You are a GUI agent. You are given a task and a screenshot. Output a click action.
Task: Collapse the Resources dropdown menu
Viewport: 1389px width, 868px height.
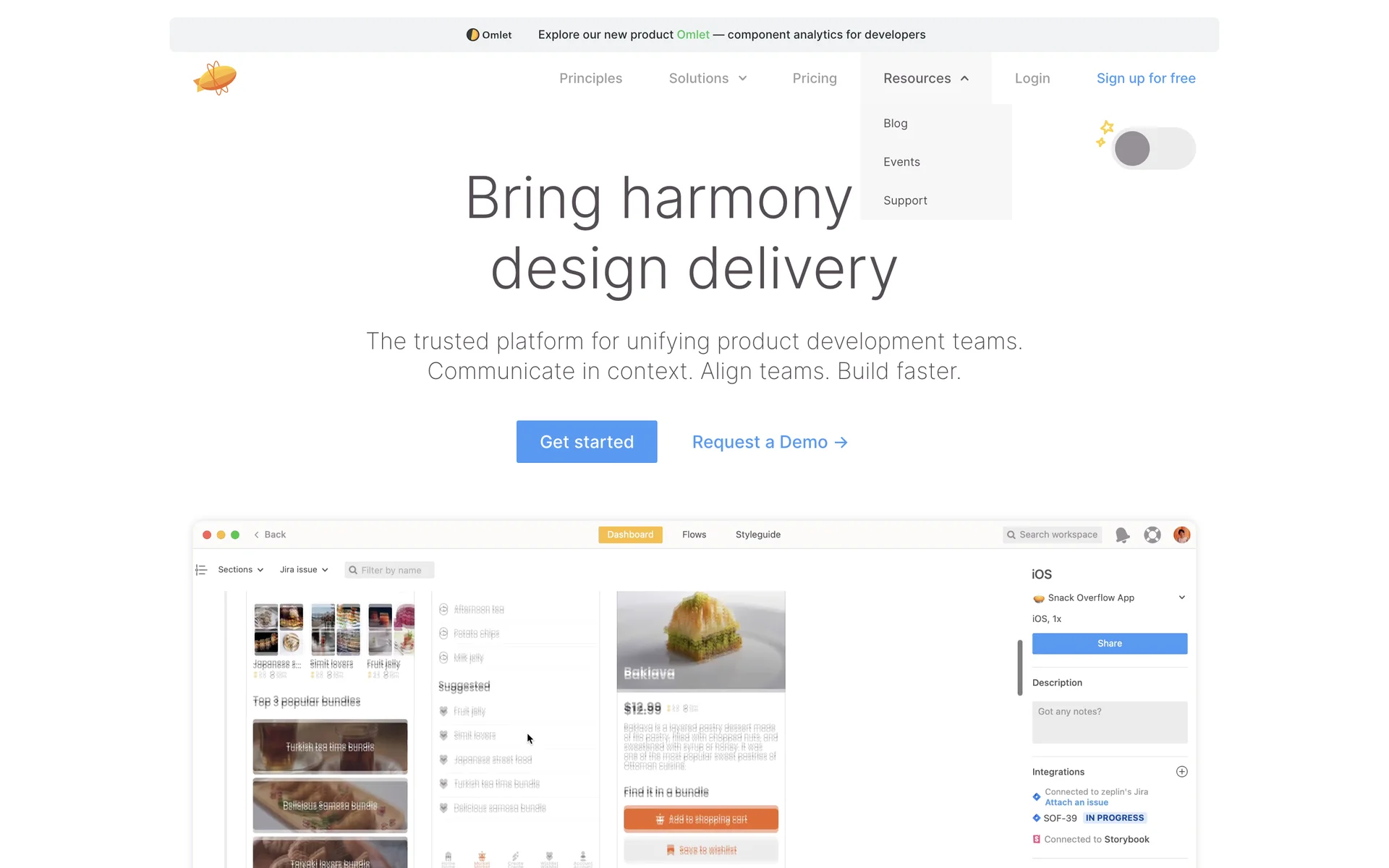click(x=925, y=78)
